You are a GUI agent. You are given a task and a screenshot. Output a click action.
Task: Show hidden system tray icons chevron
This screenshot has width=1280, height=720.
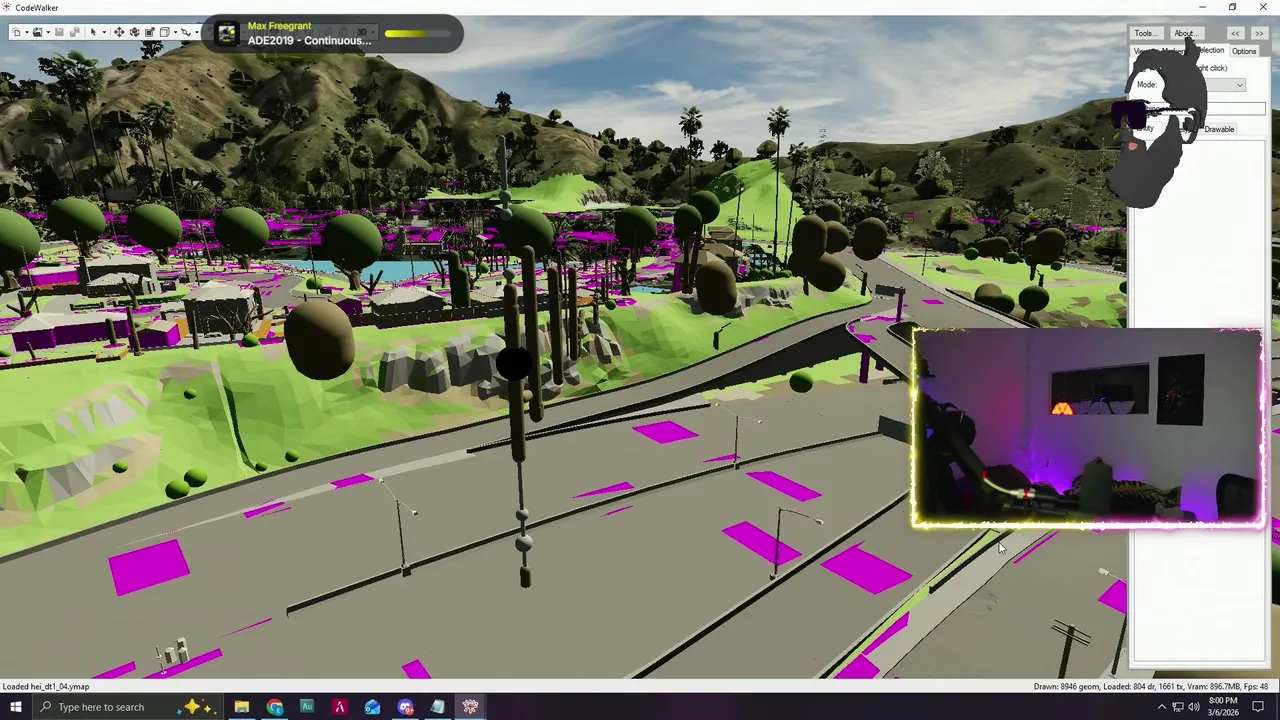coord(1161,707)
